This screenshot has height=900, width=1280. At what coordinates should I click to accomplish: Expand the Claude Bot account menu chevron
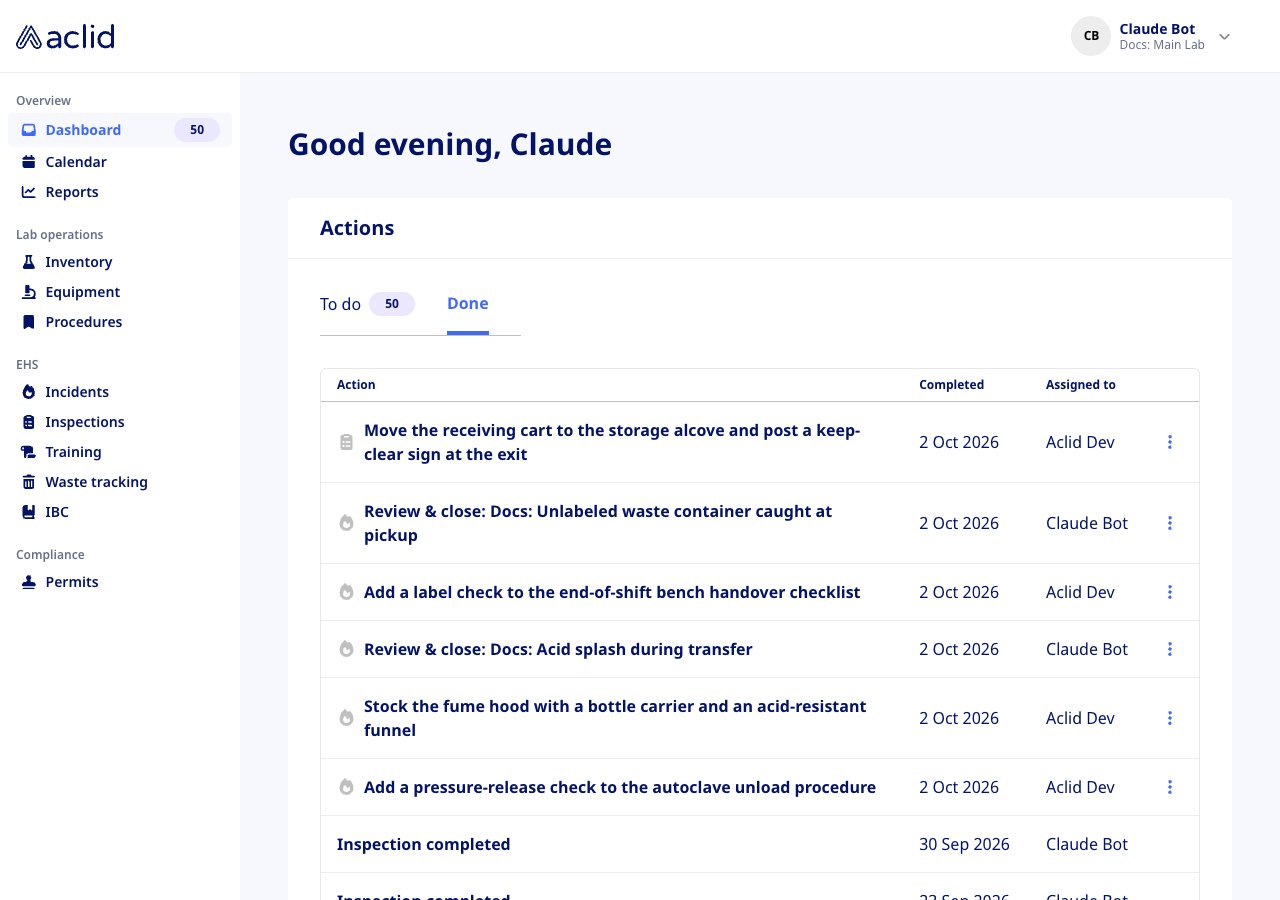point(1224,37)
